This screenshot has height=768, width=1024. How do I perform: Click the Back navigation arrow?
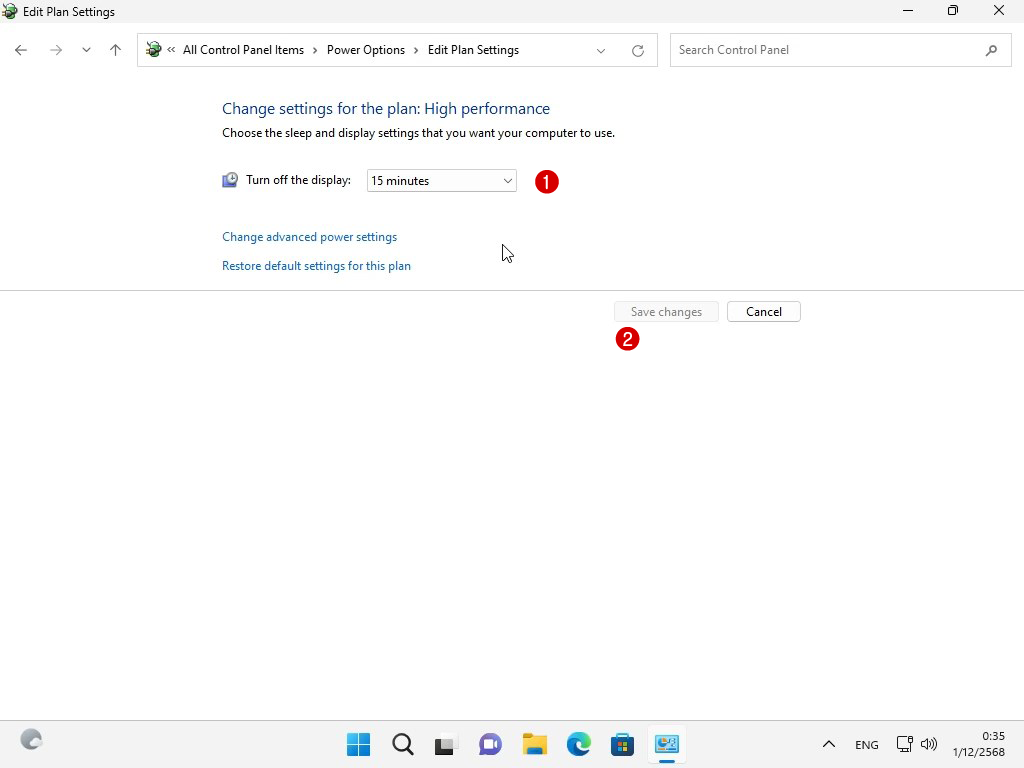(21, 50)
